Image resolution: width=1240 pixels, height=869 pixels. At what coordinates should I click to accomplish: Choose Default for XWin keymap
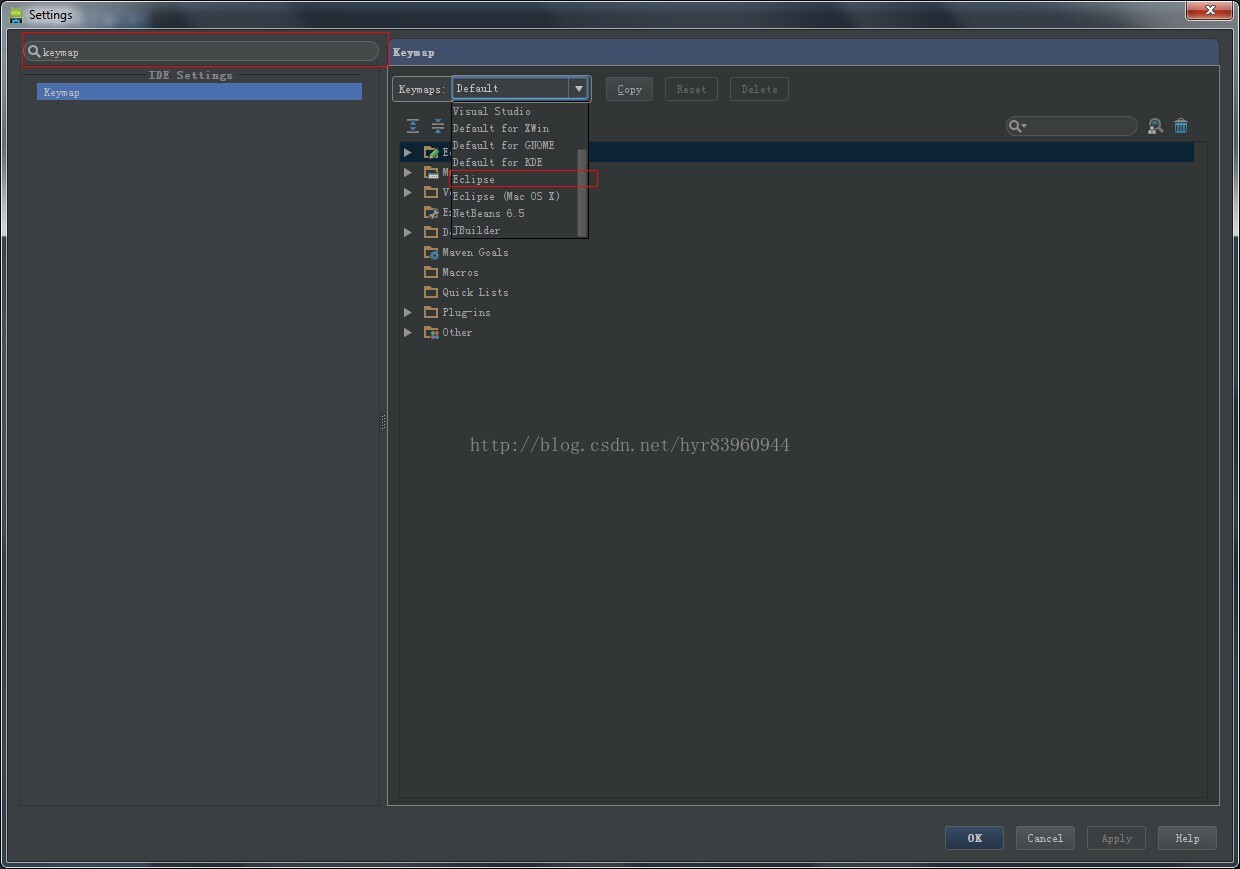(515, 128)
